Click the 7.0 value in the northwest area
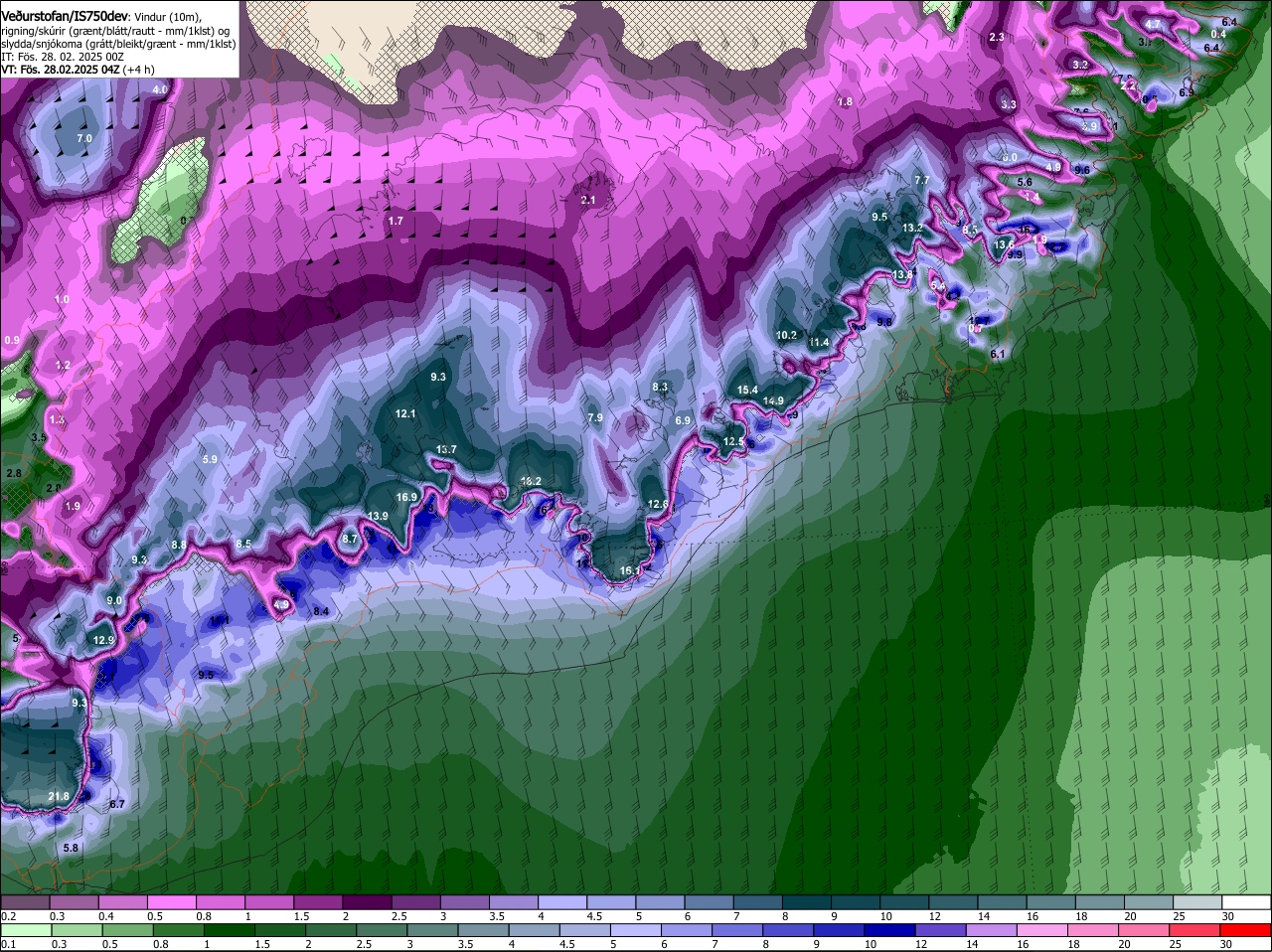The width and height of the screenshot is (1272, 952). [84, 138]
